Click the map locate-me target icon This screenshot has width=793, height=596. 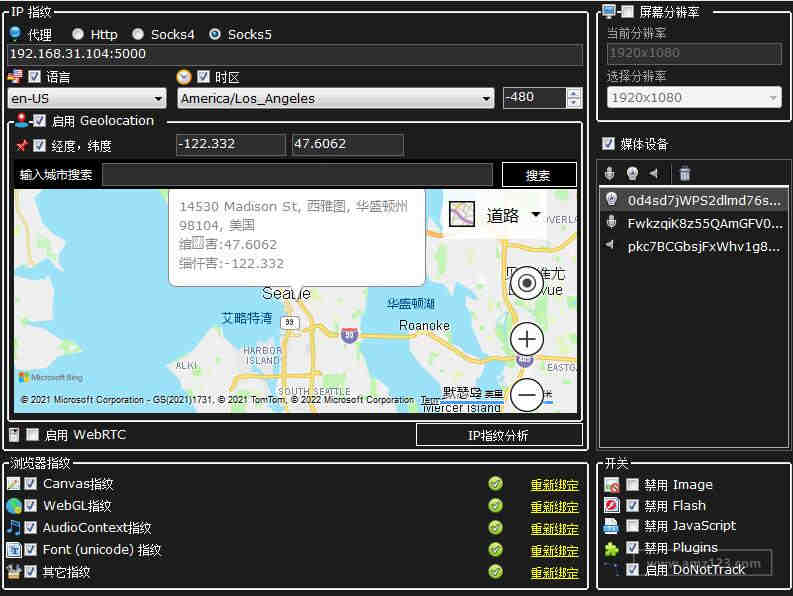tap(526, 283)
